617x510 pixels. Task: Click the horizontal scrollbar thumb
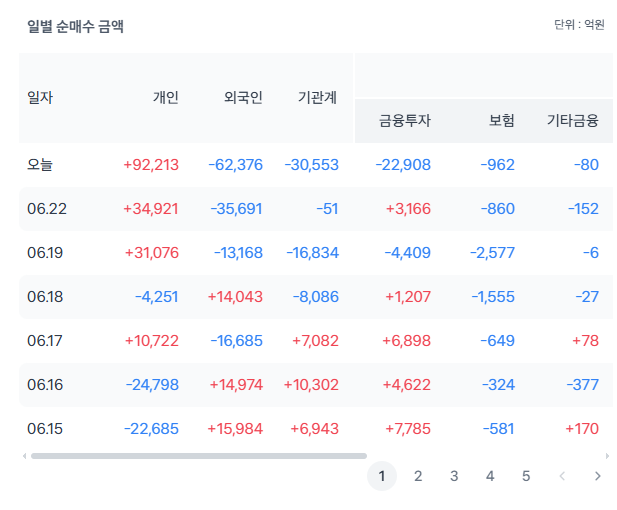[x=199, y=456]
